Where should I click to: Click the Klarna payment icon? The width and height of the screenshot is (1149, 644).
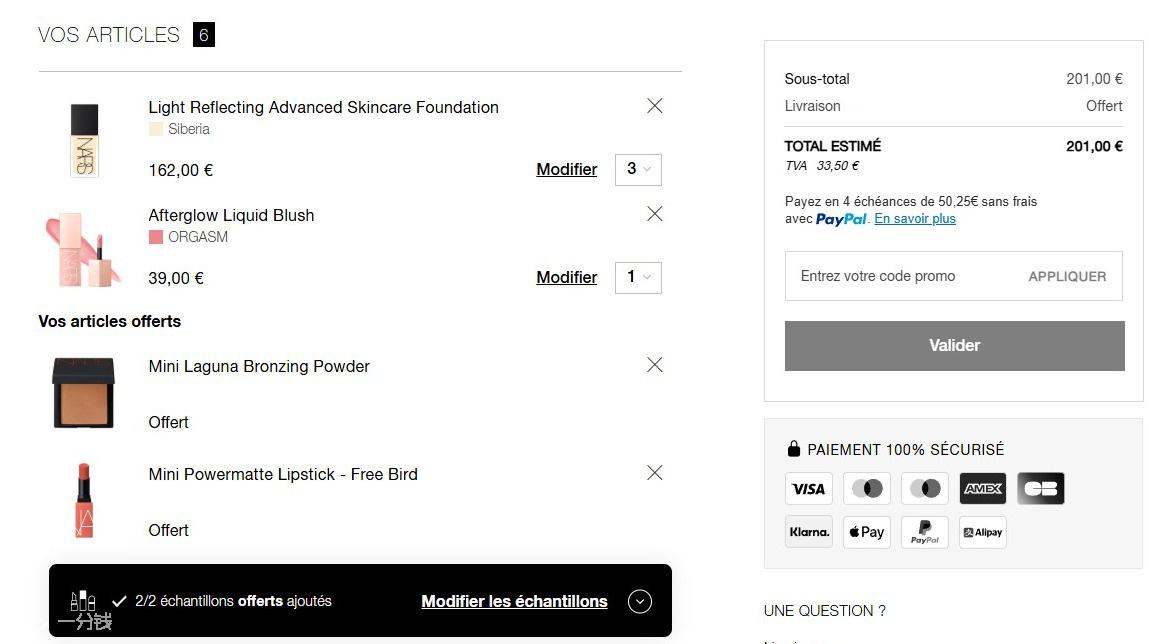pyautogui.click(x=808, y=533)
